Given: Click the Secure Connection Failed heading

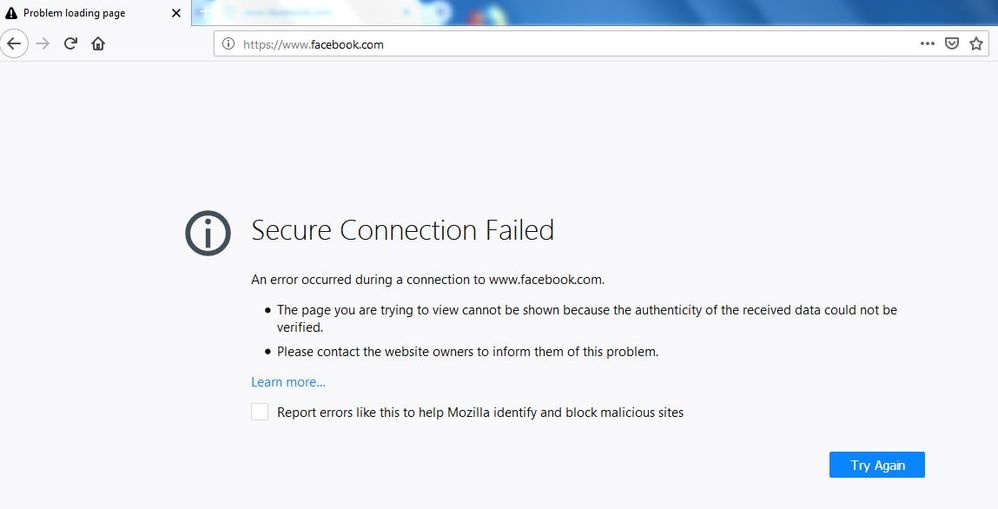Looking at the screenshot, I should click(402, 231).
